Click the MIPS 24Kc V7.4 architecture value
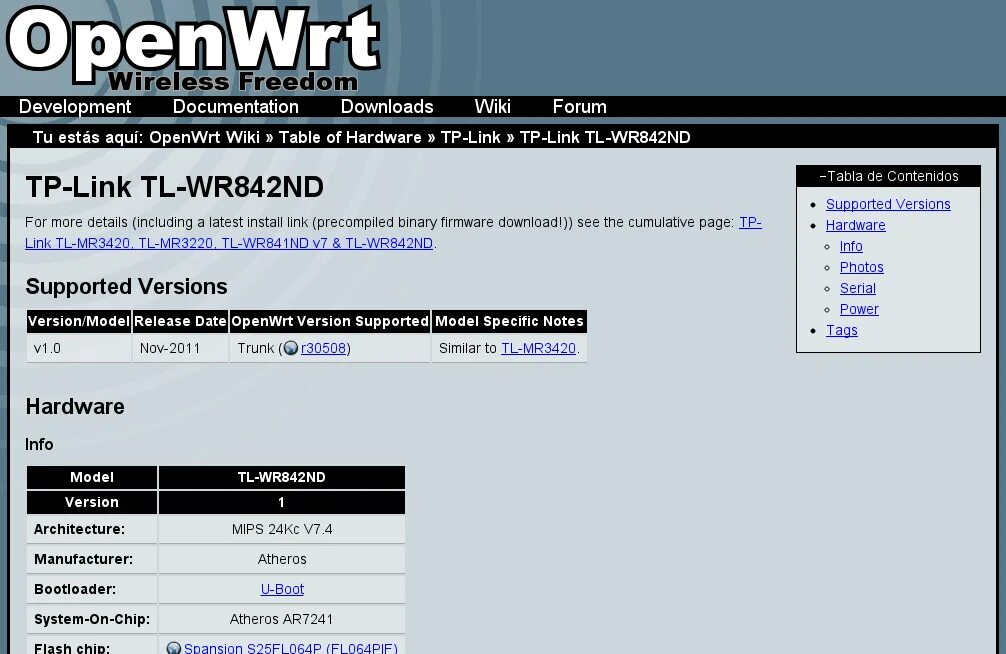The image size is (1006, 654). click(282, 529)
